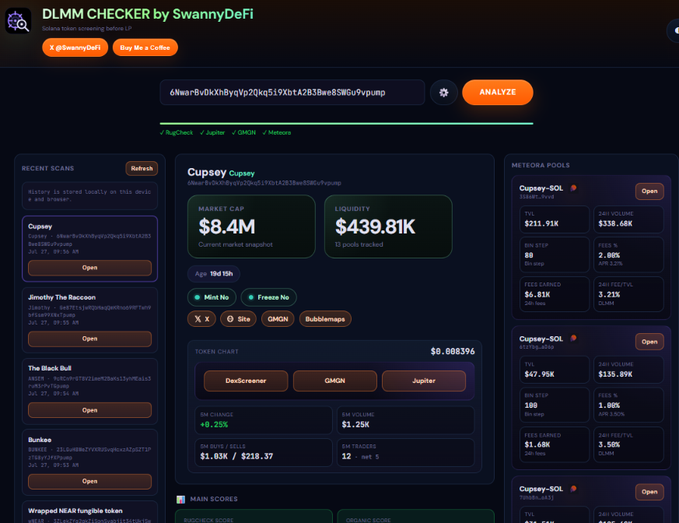Click the token address input field
The image size is (679, 523).
292,92
